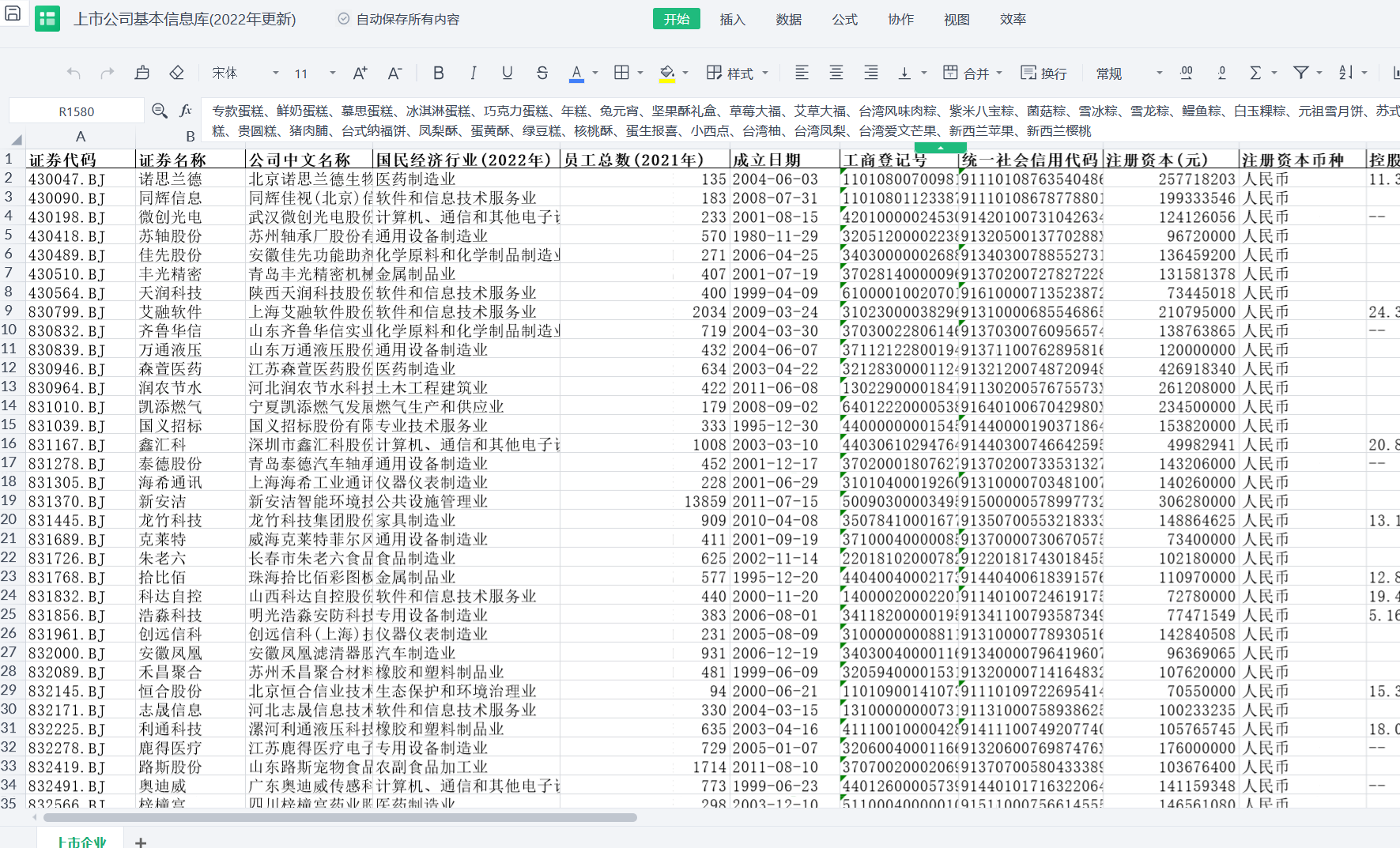Select cell 430047.BJ in row 2
Image resolution: width=1400 pixels, height=848 pixels.
pyautogui.click(x=80, y=179)
